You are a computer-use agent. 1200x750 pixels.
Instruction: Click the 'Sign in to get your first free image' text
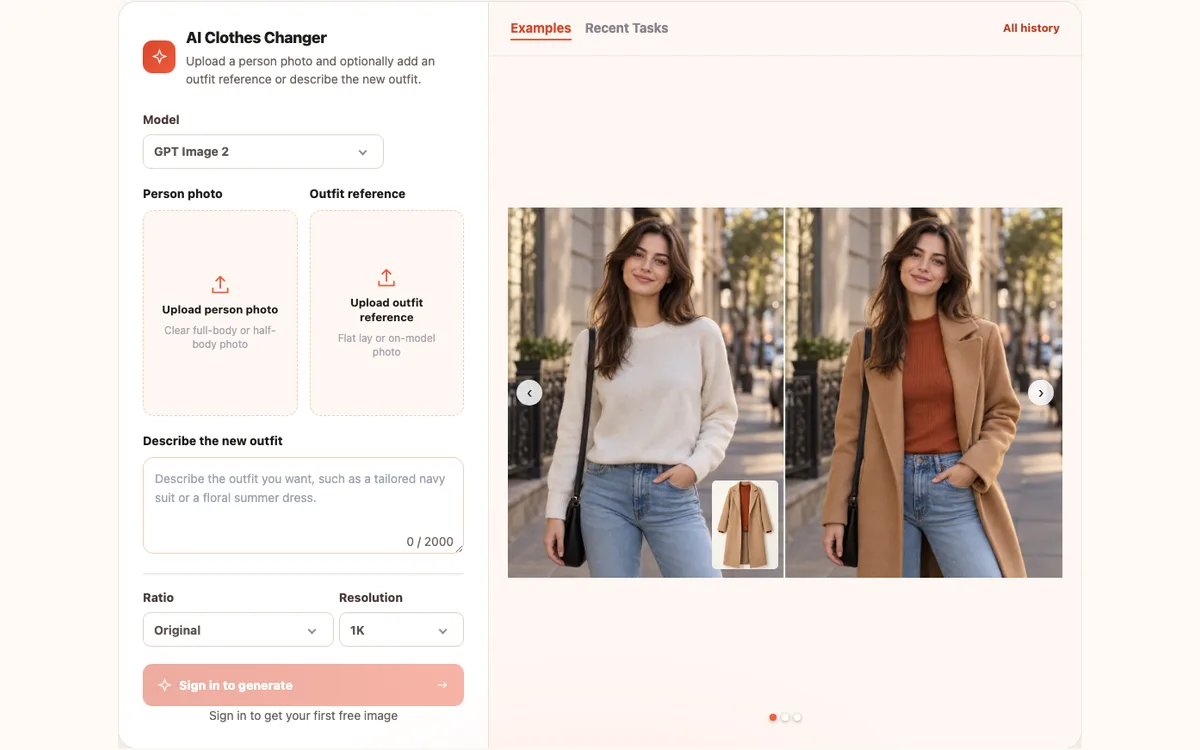[303, 716]
